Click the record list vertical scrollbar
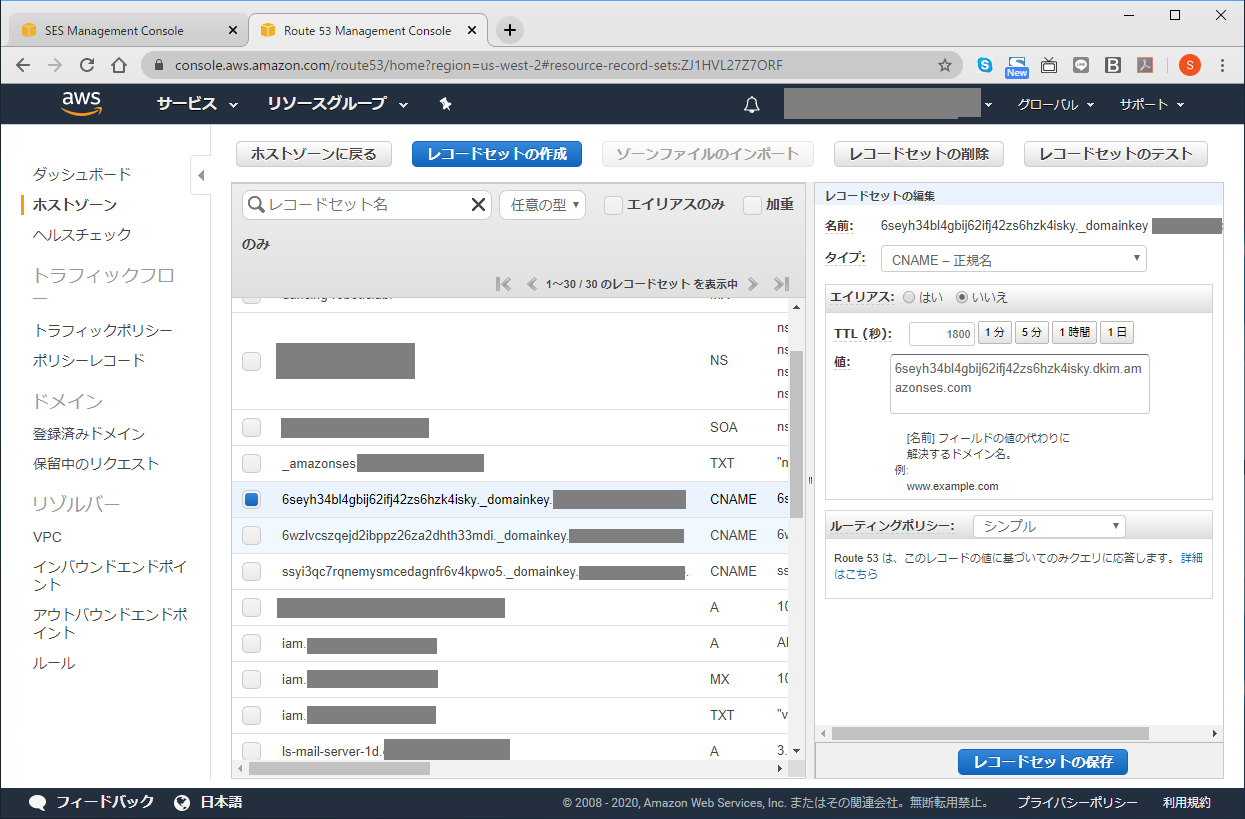This screenshot has height=819, width=1245. pyautogui.click(x=796, y=434)
